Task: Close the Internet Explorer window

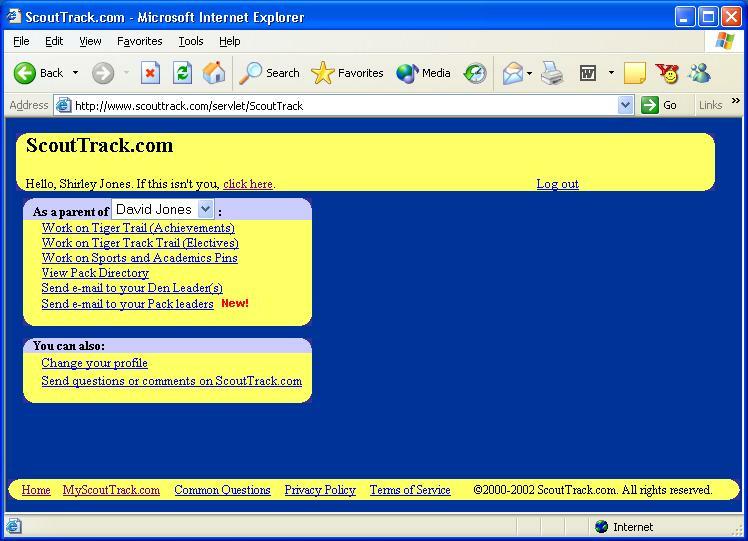Action: click(731, 17)
